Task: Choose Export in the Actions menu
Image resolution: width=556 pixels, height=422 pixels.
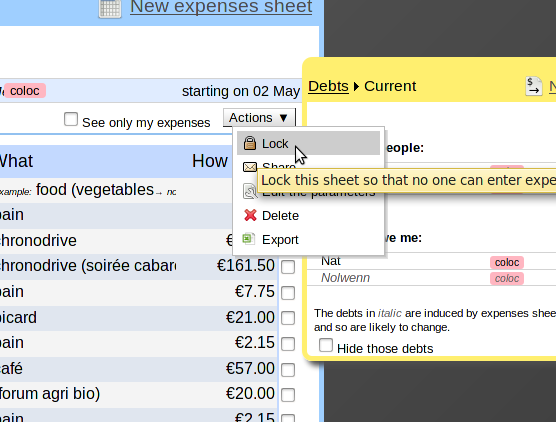Action: tap(280, 240)
